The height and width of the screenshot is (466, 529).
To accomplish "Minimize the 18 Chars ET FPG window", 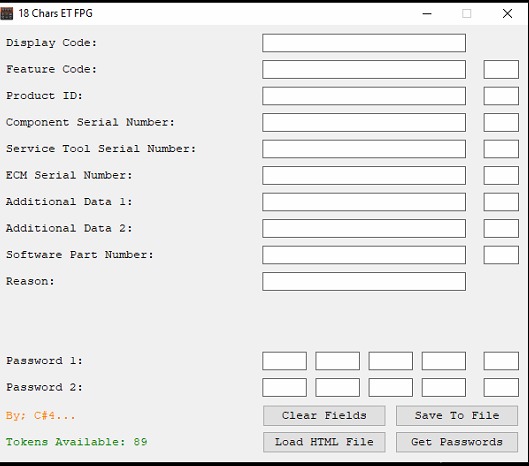I will (427, 13).
